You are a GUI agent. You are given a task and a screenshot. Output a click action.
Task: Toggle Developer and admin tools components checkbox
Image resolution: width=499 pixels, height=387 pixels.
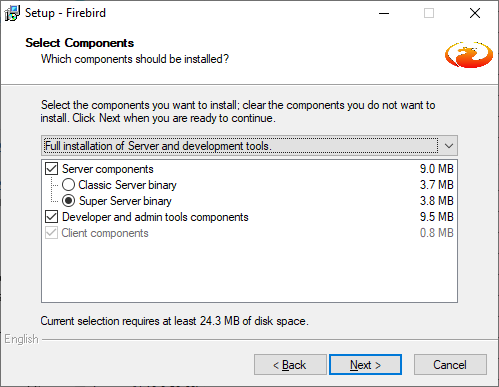coord(52,217)
